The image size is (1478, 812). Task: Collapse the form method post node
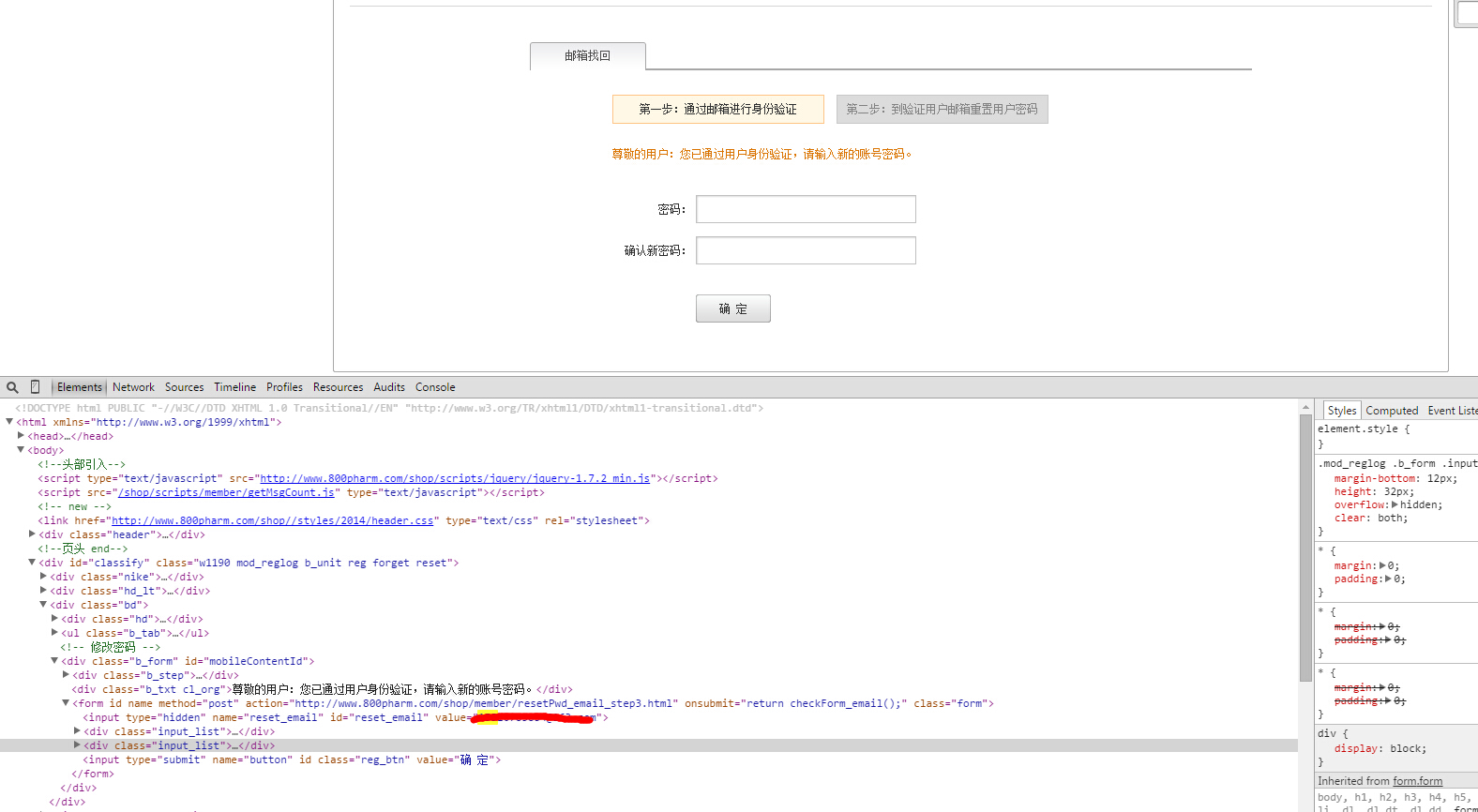pyautogui.click(x=66, y=703)
